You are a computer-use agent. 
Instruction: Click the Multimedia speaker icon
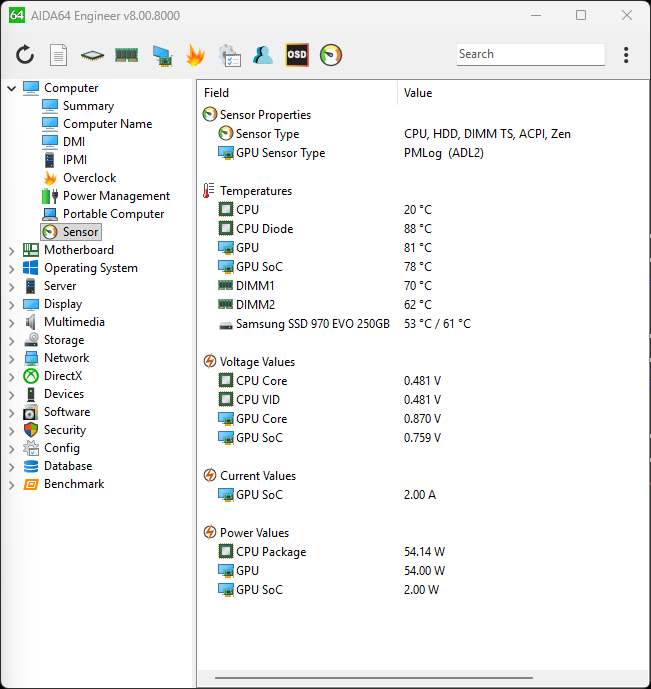point(30,322)
